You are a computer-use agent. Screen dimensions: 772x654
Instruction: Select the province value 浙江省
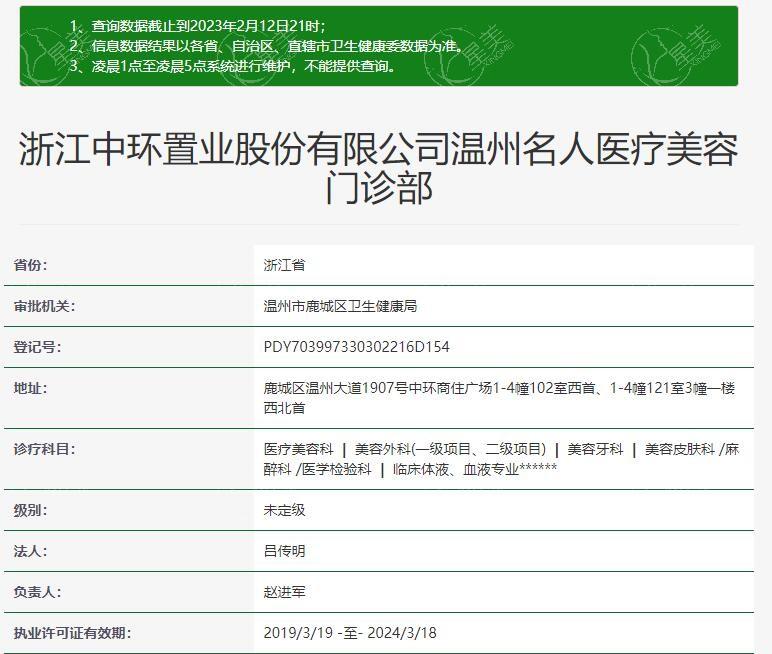(285, 265)
